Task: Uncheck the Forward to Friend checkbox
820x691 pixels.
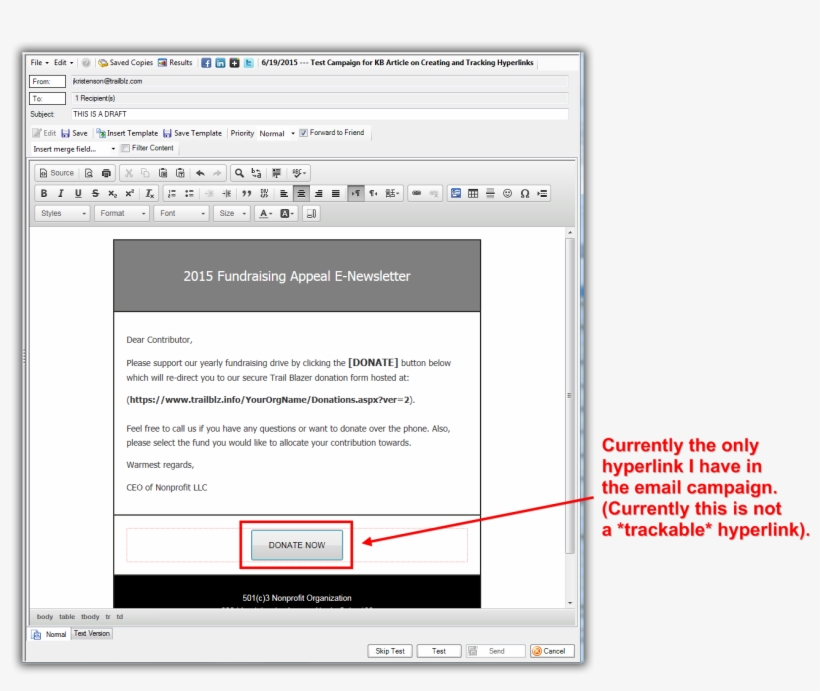Action: [301, 132]
